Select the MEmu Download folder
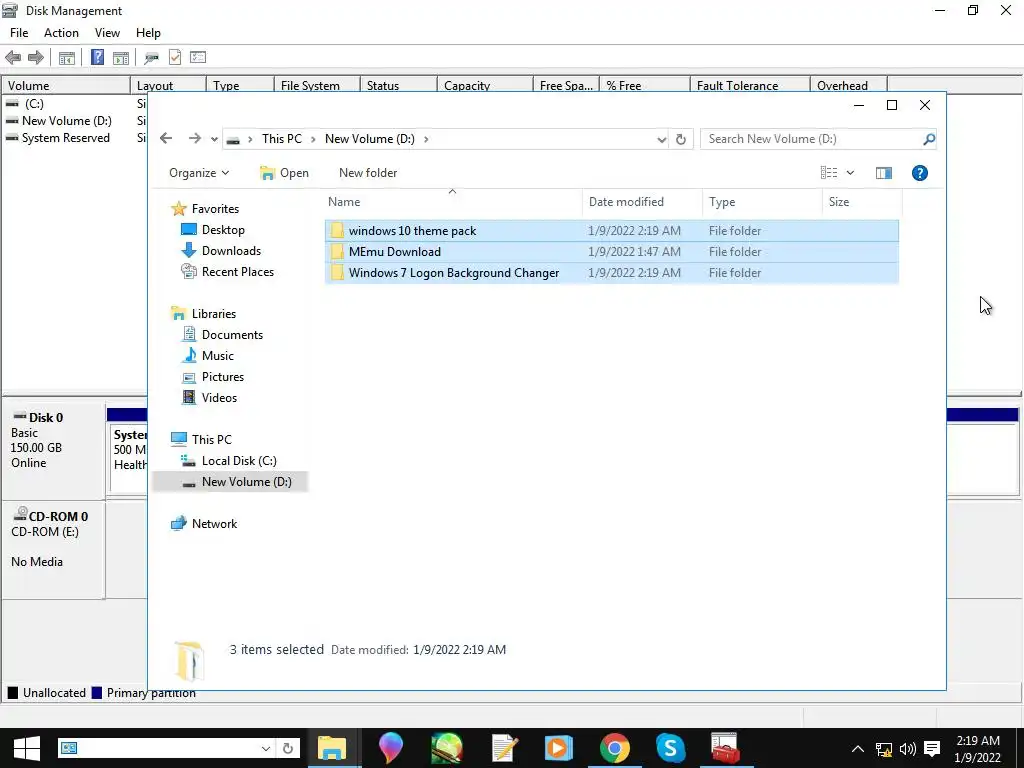This screenshot has width=1024, height=768. (x=611, y=251)
